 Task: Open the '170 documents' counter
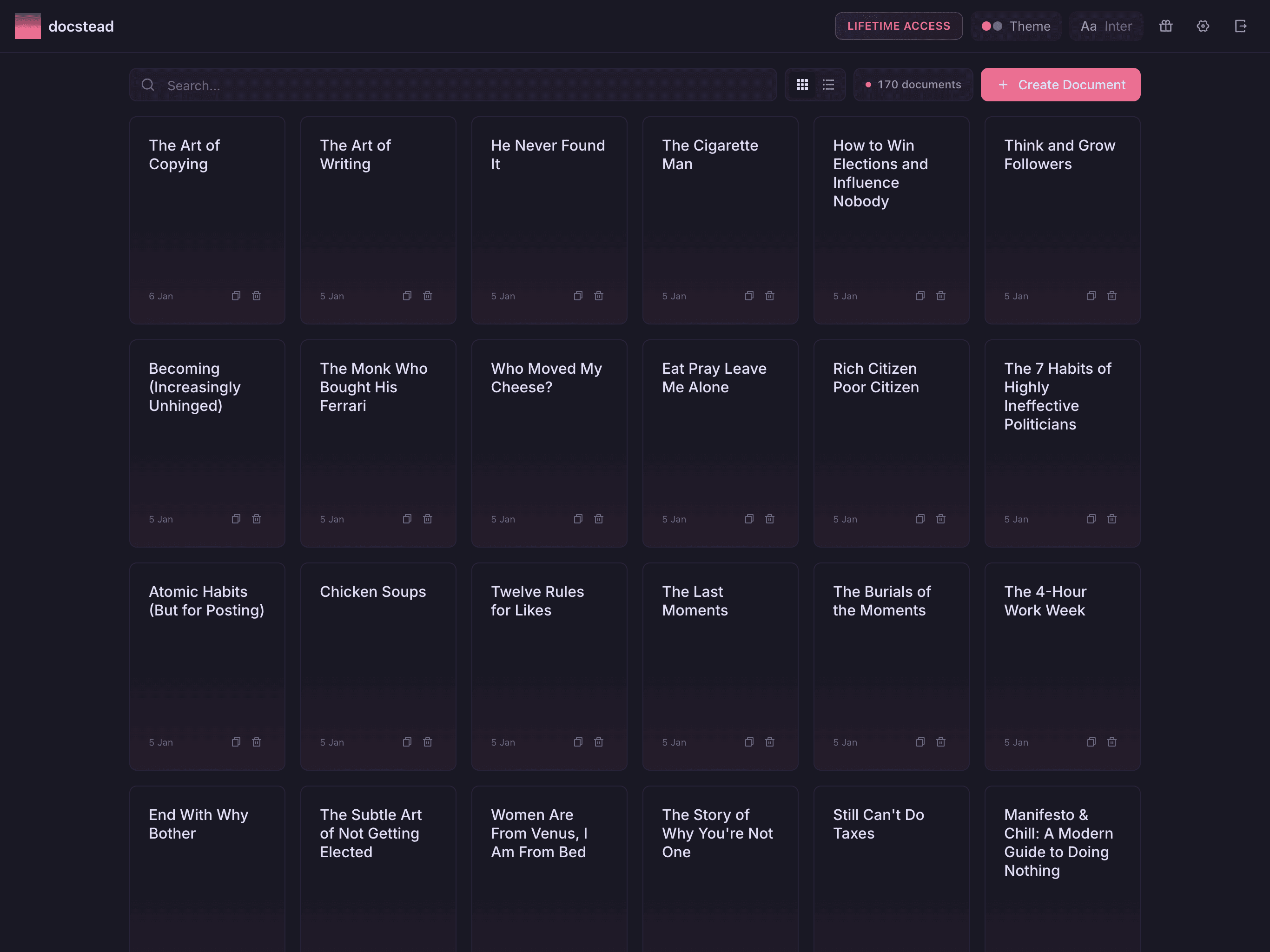pyautogui.click(x=913, y=85)
